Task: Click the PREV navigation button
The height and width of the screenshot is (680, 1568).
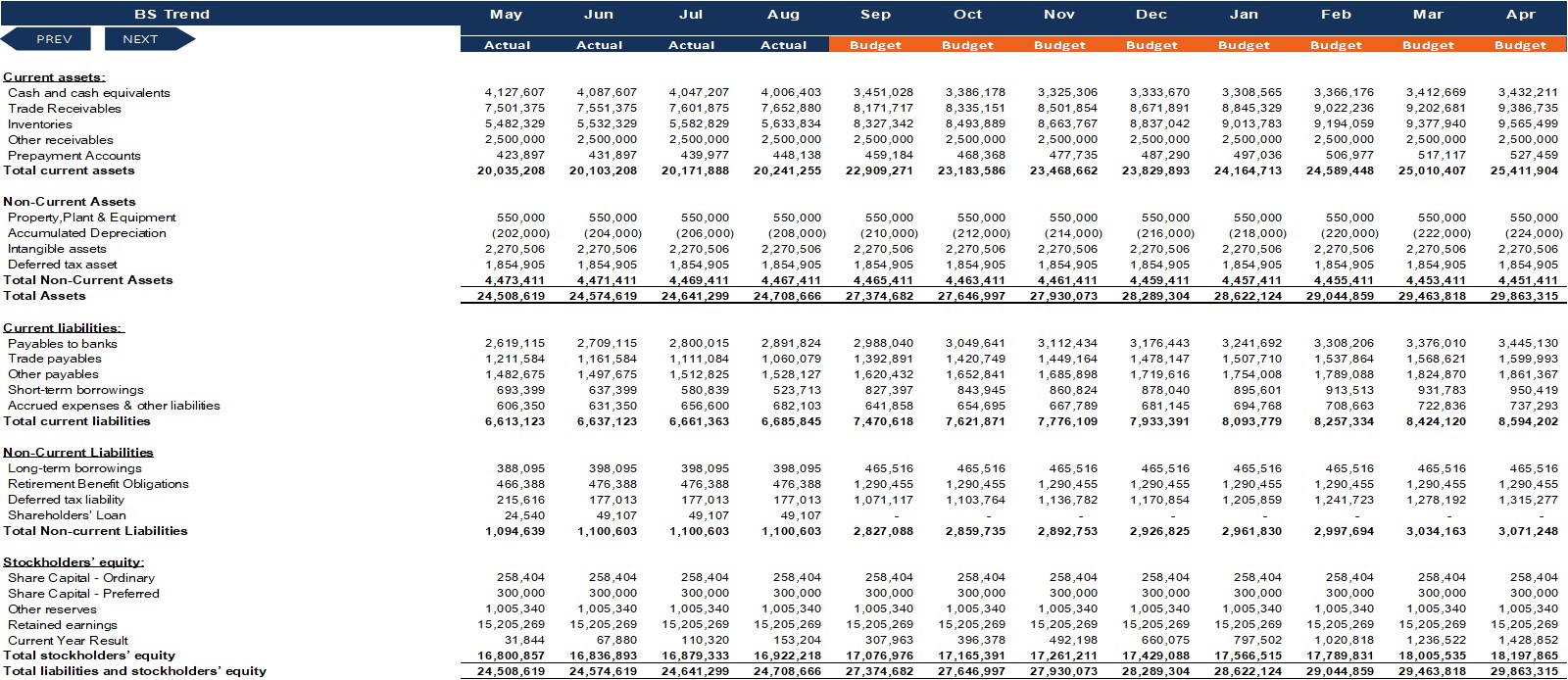Action: [46, 39]
